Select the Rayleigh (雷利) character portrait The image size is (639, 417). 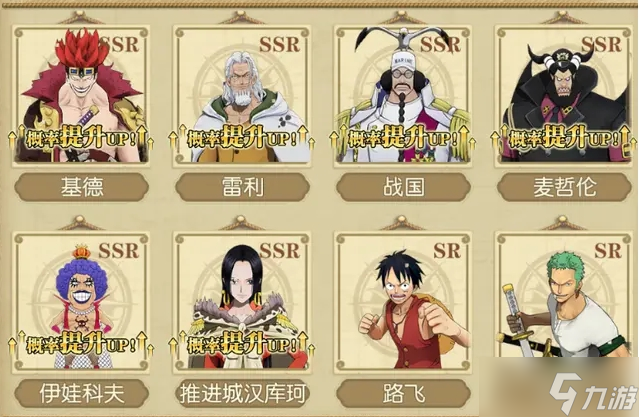click(x=242, y=97)
